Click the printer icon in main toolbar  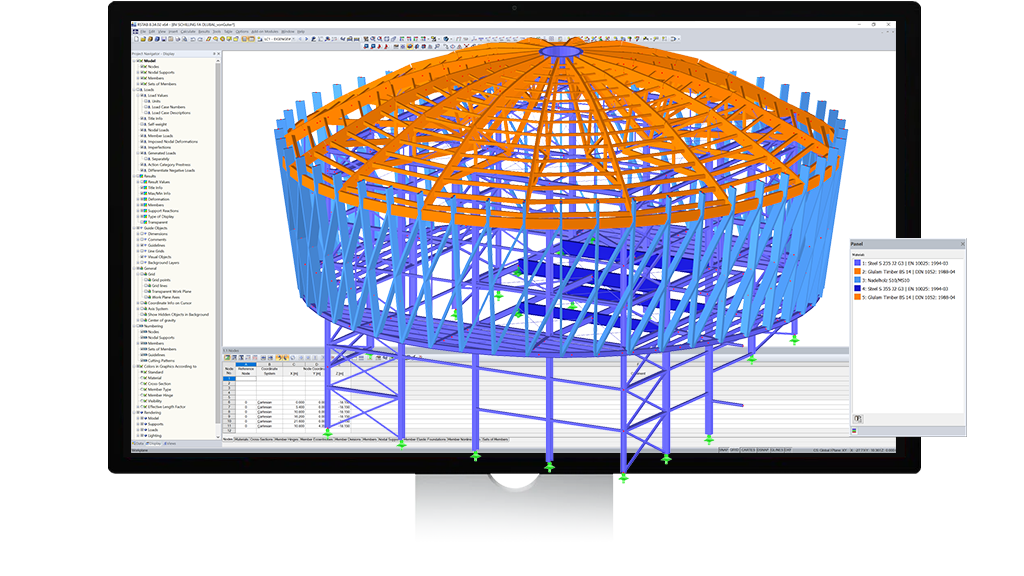[178, 39]
